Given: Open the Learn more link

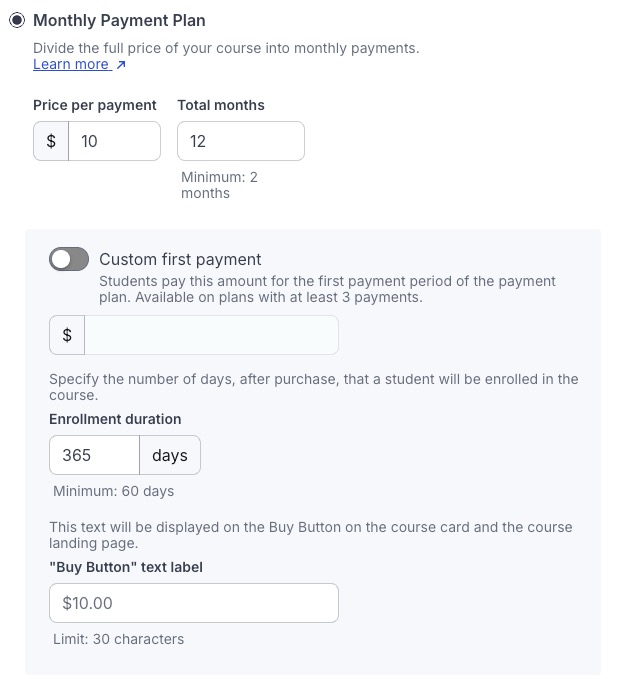Looking at the screenshot, I should point(71,64).
